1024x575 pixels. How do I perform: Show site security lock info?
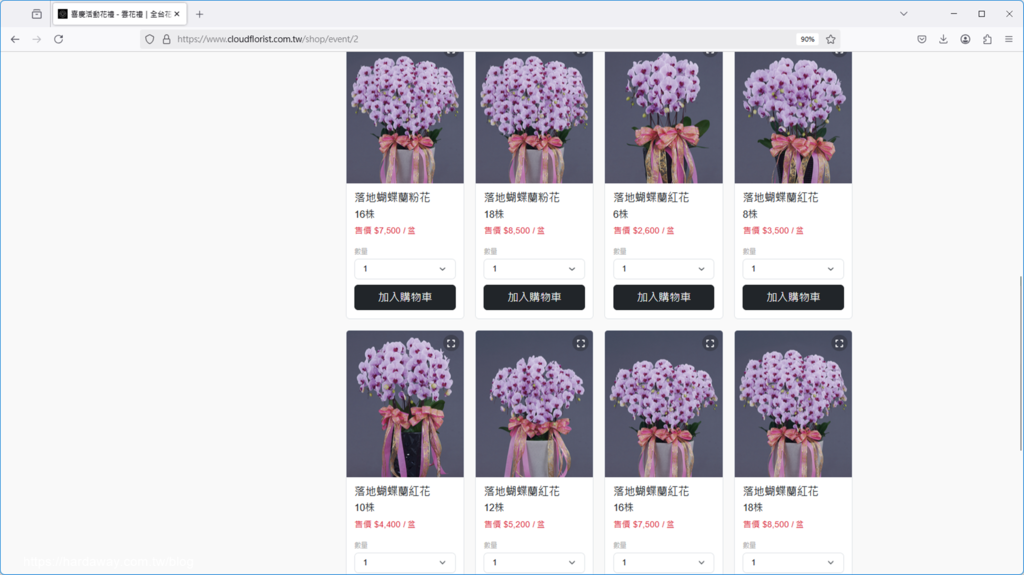click(167, 39)
